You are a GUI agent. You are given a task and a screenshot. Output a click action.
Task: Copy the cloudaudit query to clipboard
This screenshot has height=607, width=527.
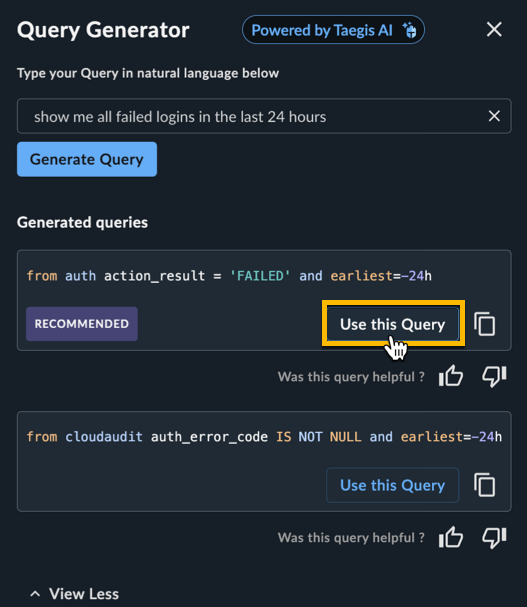(484, 485)
